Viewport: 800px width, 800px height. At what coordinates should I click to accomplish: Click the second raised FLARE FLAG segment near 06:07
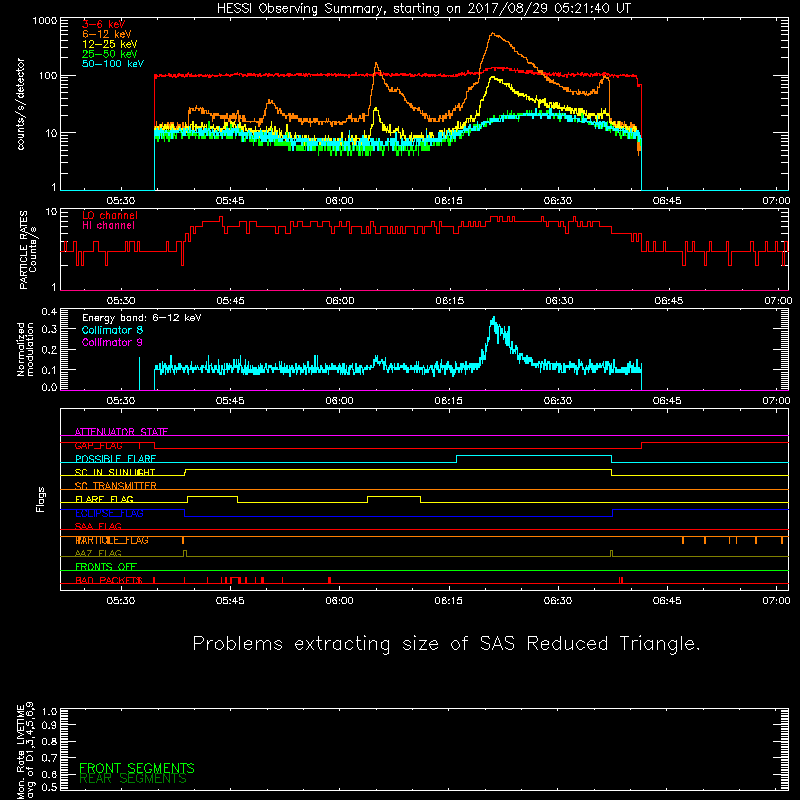pyautogui.click(x=394, y=496)
